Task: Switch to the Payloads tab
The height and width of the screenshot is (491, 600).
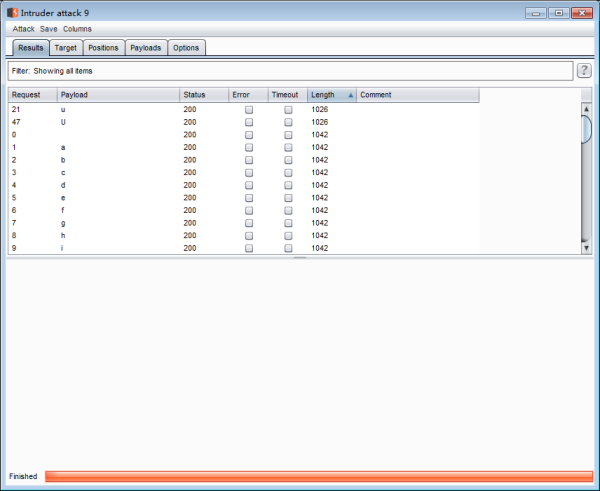Action: pos(145,47)
